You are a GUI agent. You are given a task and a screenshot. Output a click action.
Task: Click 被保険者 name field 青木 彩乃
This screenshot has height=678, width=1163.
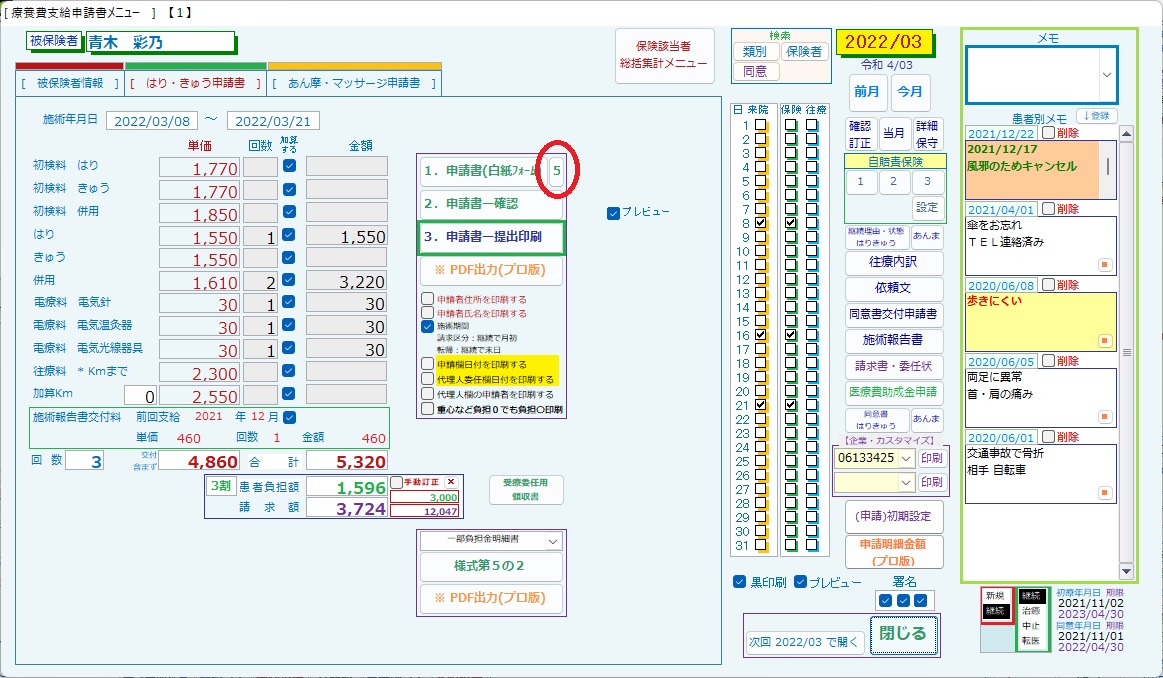[161, 42]
